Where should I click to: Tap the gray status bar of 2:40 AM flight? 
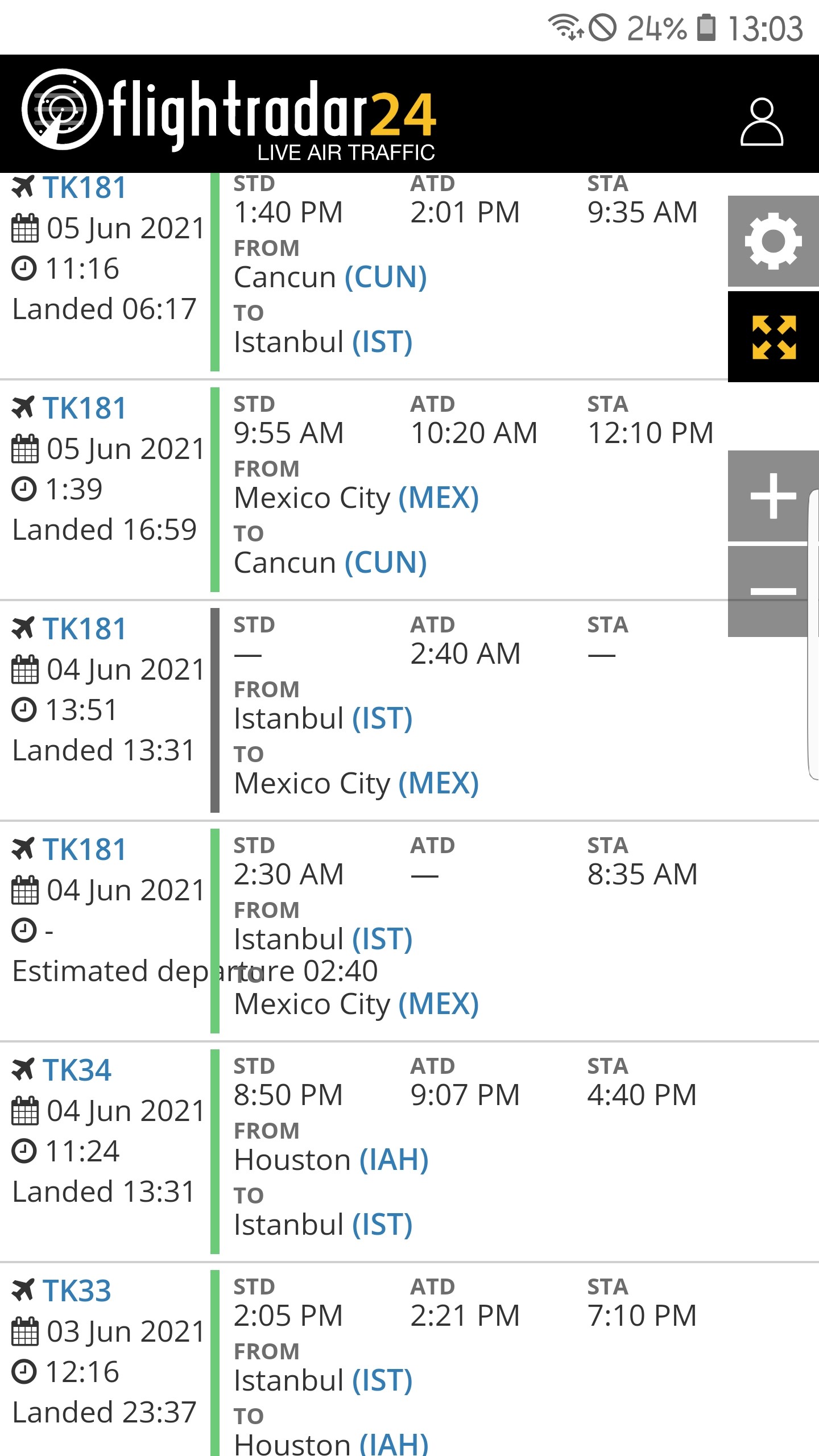click(215, 710)
